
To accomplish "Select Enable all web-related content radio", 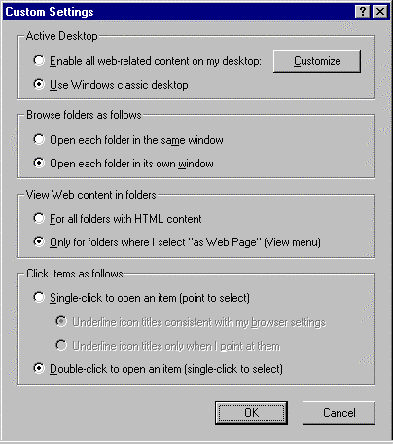I will (39, 60).
